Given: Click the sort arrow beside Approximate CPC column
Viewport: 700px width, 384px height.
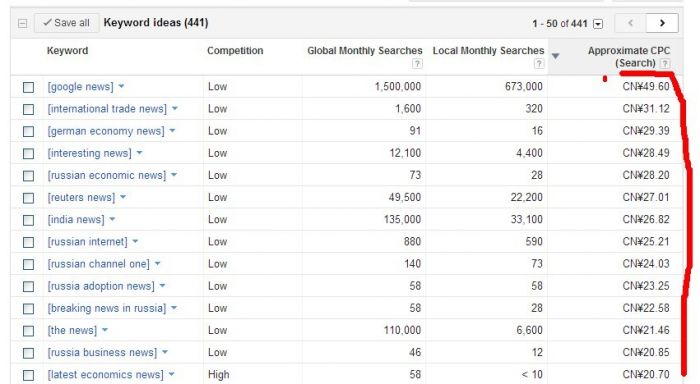Looking at the screenshot, I should [x=555, y=56].
